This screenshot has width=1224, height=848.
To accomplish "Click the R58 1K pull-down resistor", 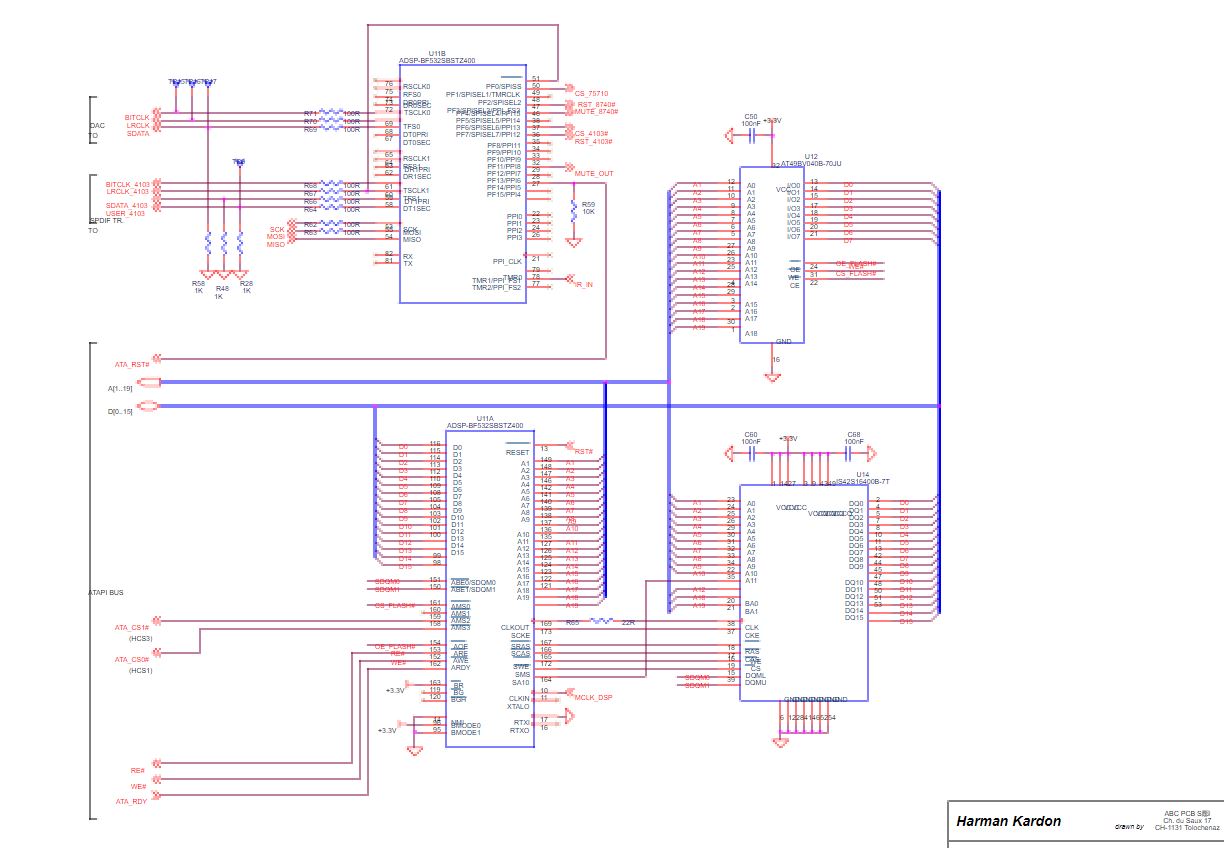I will click(x=207, y=245).
